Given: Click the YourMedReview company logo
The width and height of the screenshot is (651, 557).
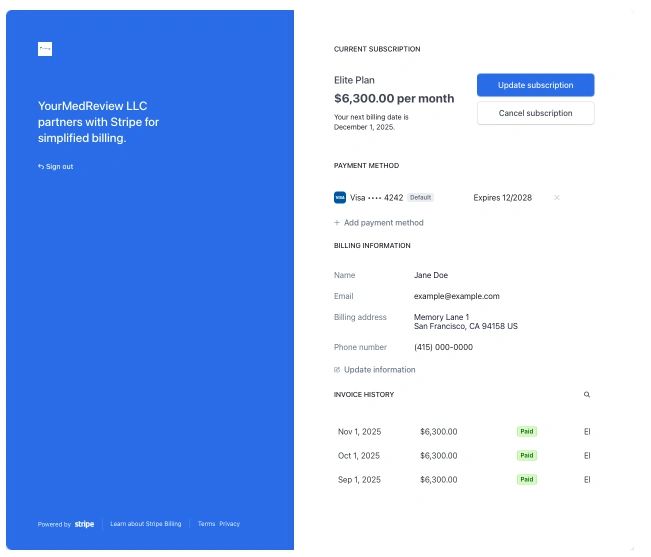Looking at the screenshot, I should [x=45, y=49].
